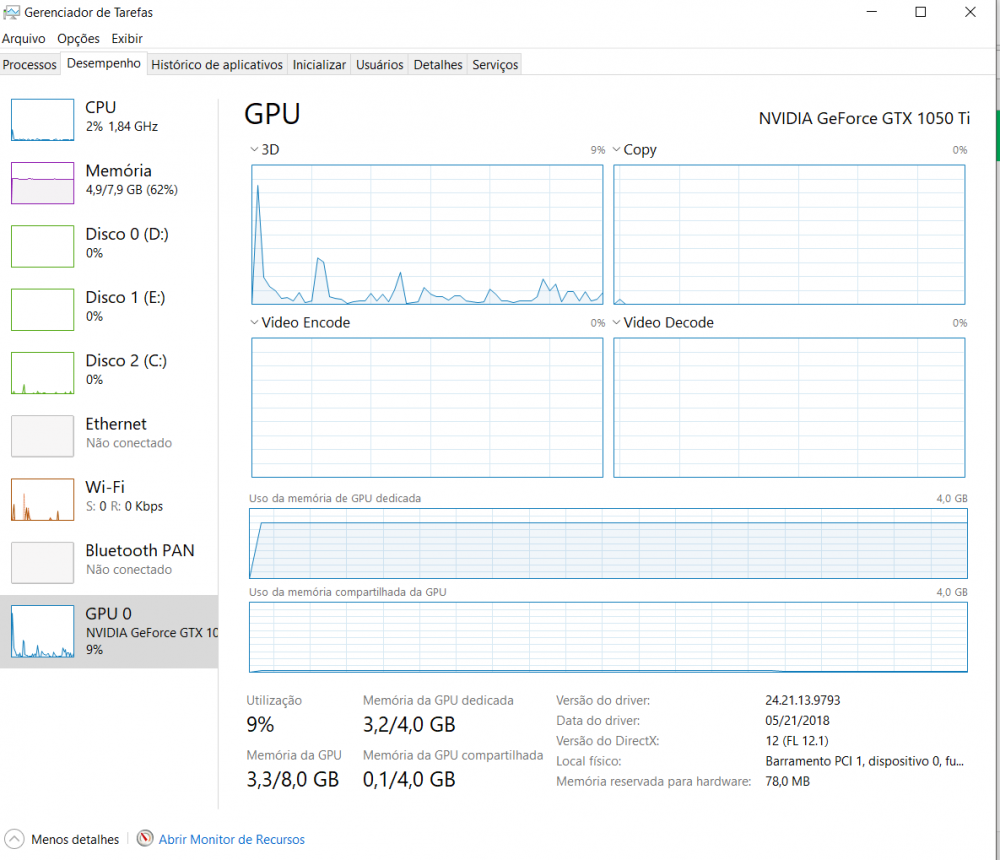
Task: Select the CPU performance graph thumbnail
Action: coord(42,120)
